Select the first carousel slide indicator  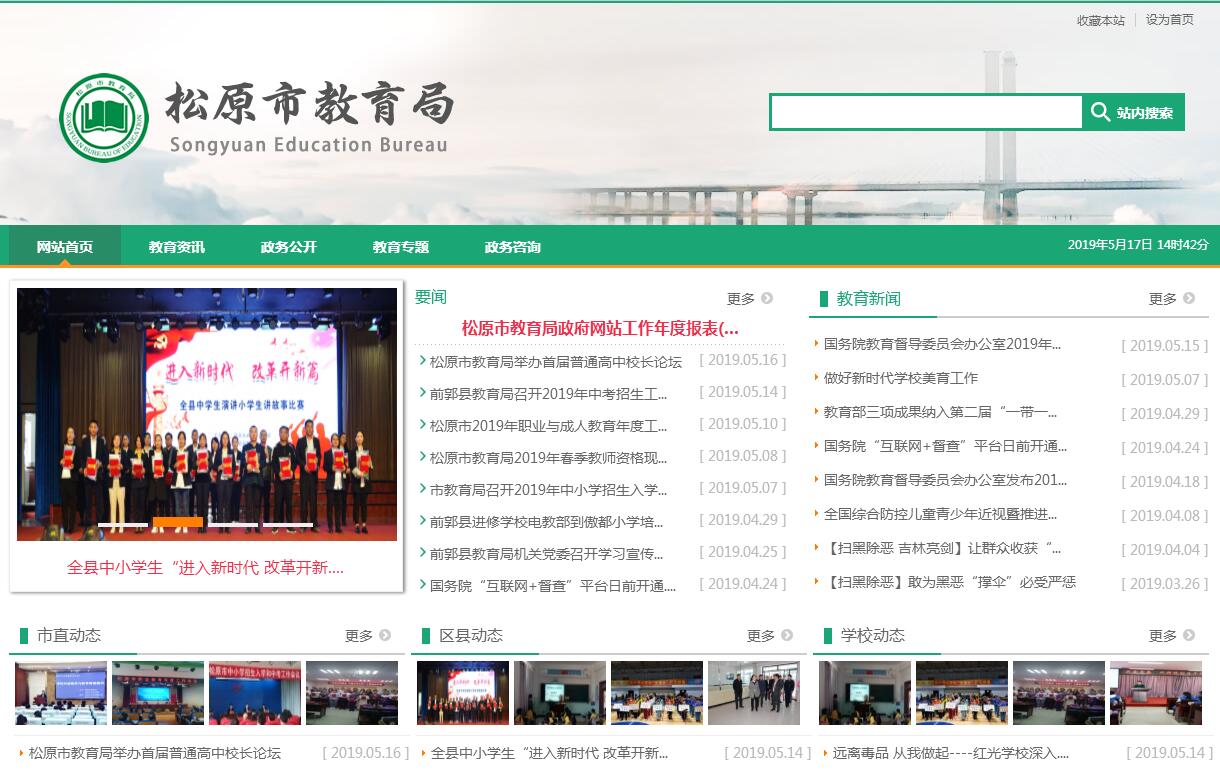[x=122, y=523]
